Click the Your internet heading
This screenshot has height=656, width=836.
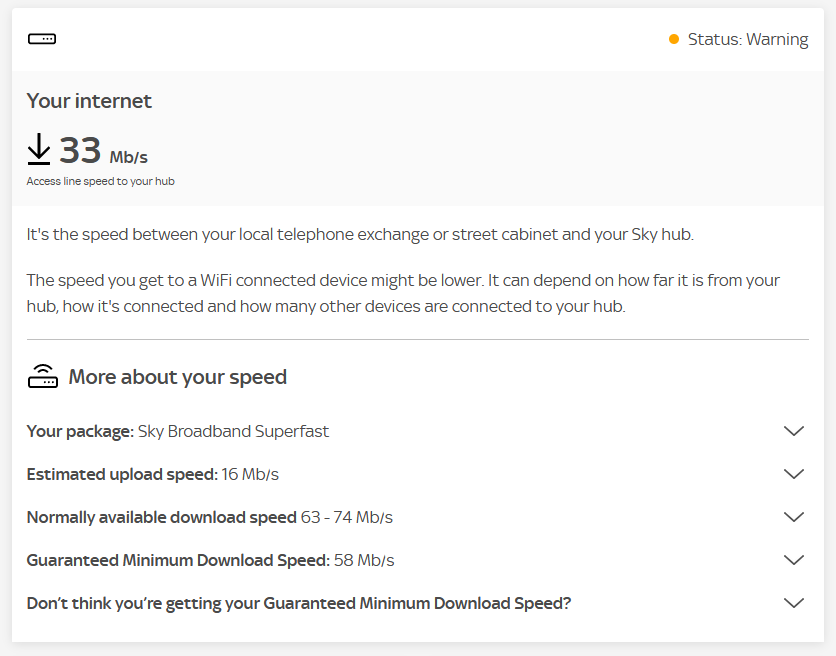pos(89,101)
